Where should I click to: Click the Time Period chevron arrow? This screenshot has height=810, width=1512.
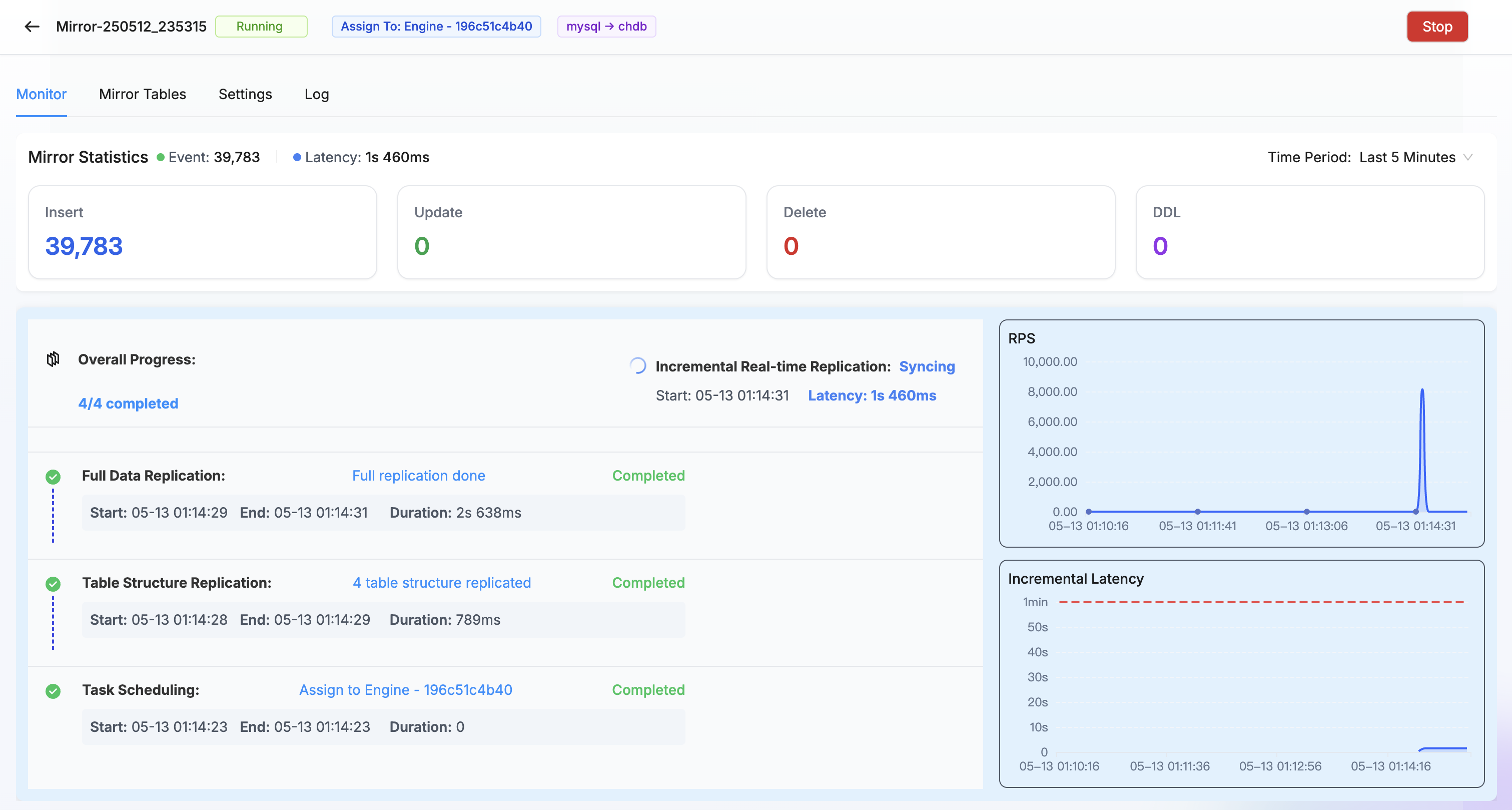tap(1467, 157)
